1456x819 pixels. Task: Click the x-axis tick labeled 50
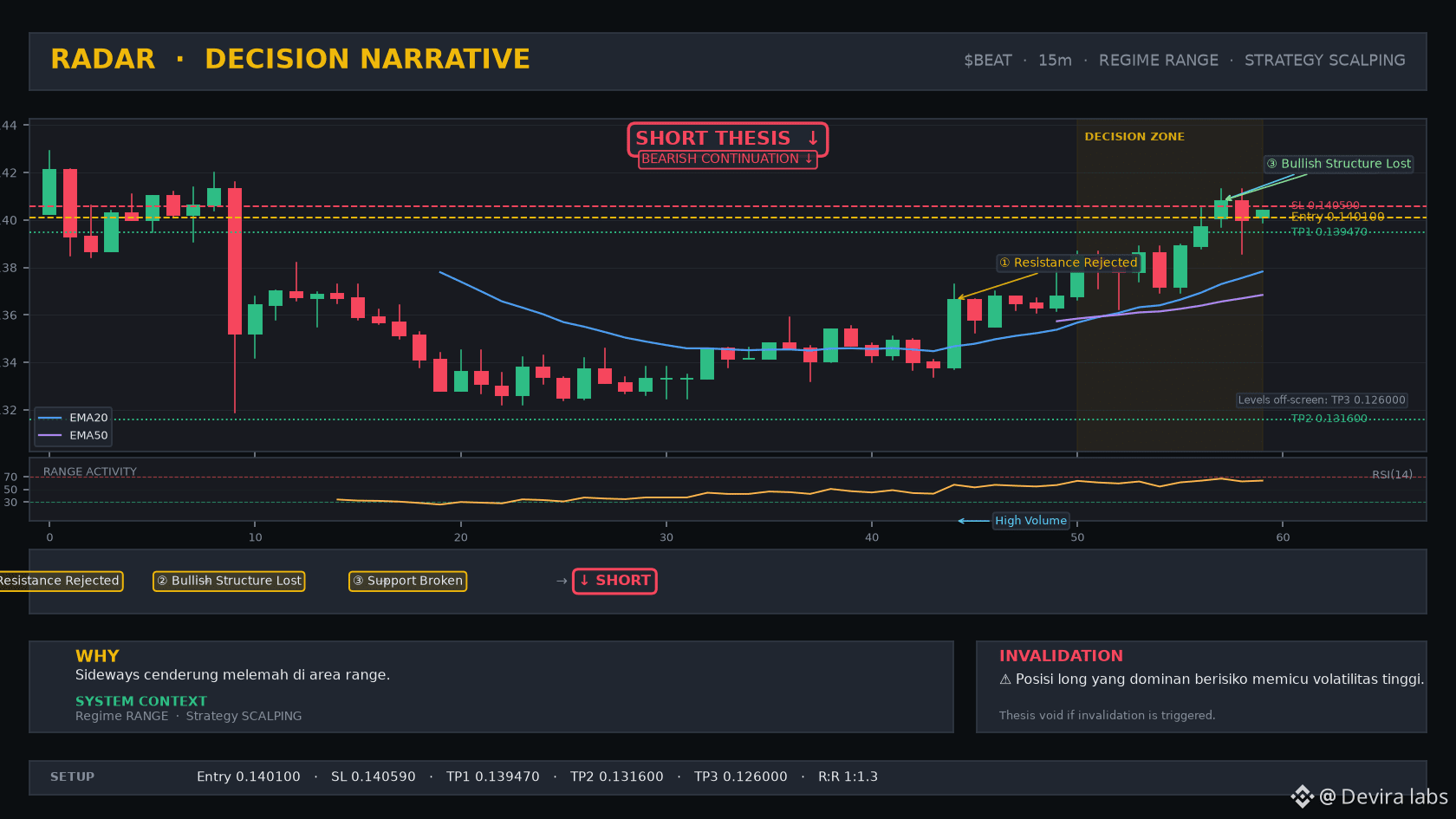[1077, 537]
